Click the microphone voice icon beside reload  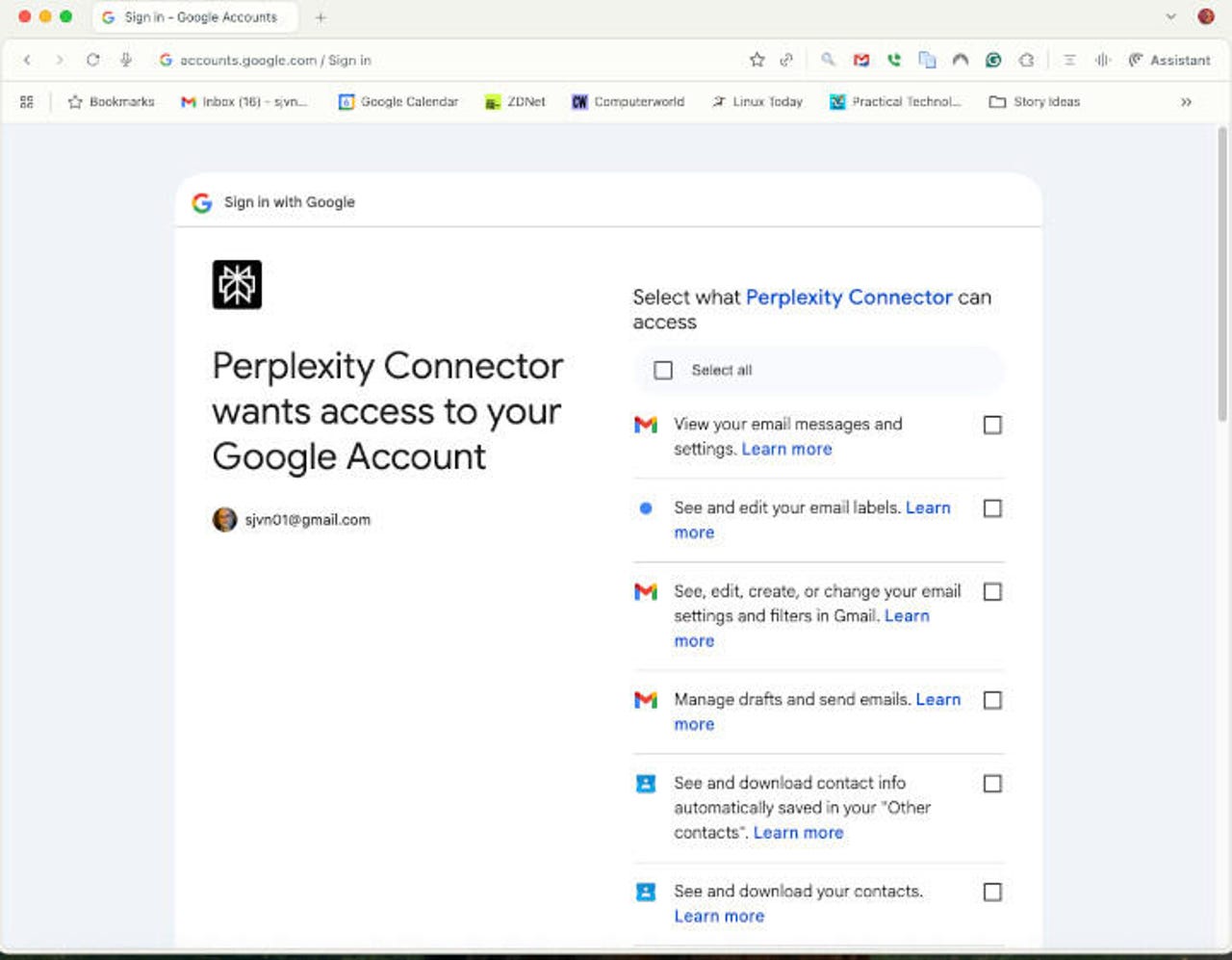[x=125, y=60]
